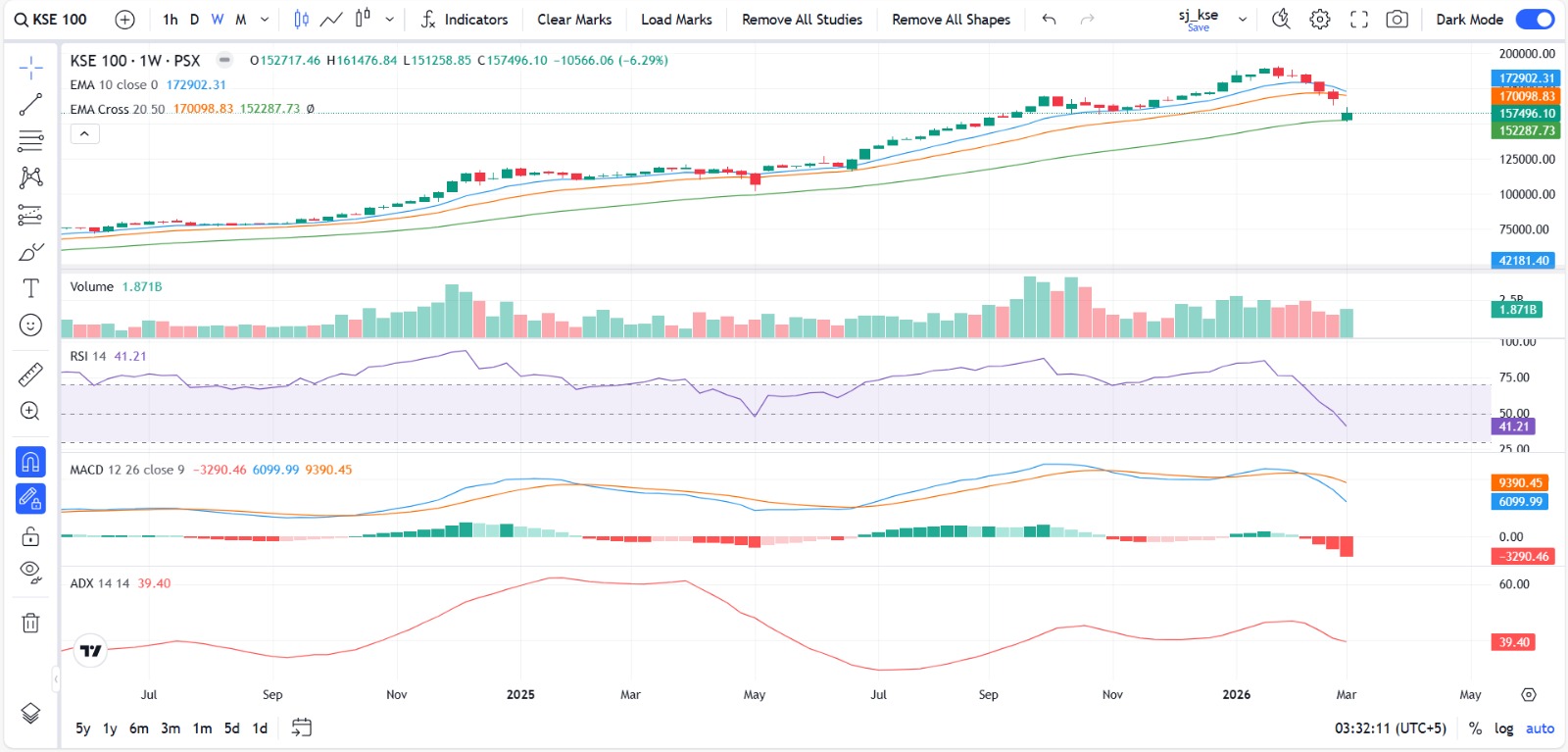The width and height of the screenshot is (1568, 752).
Task: Toggle magnet mode on the sidebar
Action: coord(30,461)
